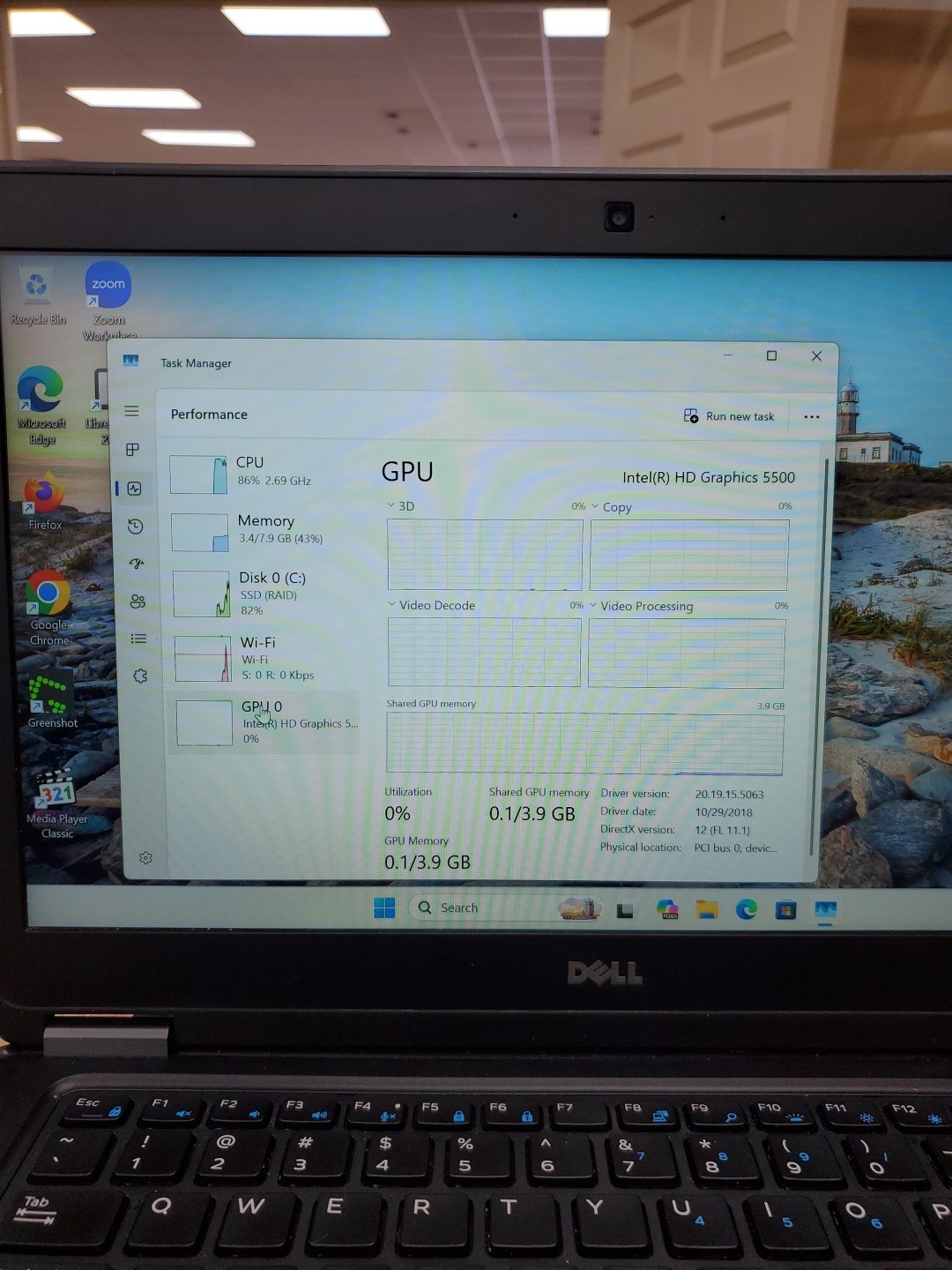The height and width of the screenshot is (1270, 952).
Task: Click the driver date 10/29/2018
Action: pos(724,812)
